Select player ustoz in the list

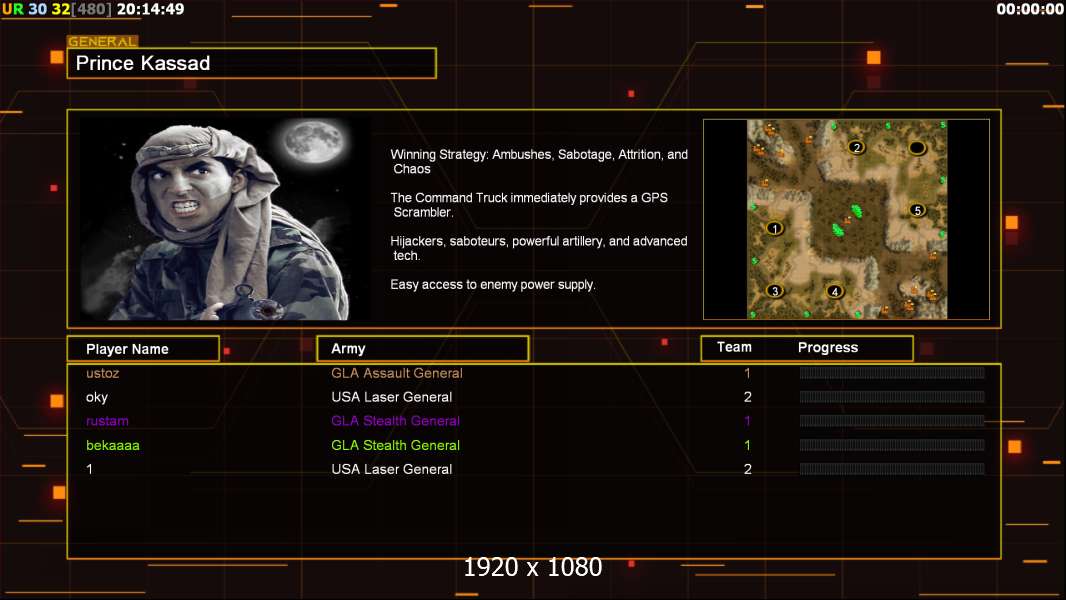pyautogui.click(x=103, y=373)
